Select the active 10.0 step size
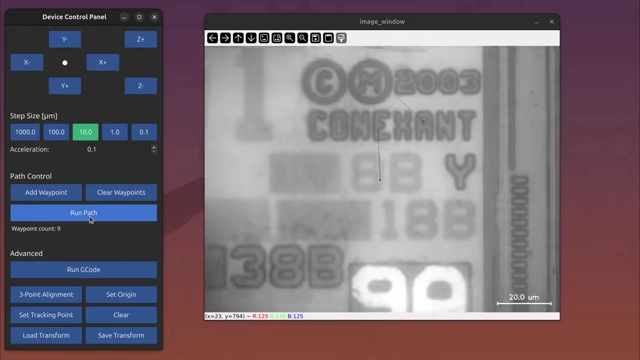This screenshot has width=640, height=360. click(x=85, y=132)
